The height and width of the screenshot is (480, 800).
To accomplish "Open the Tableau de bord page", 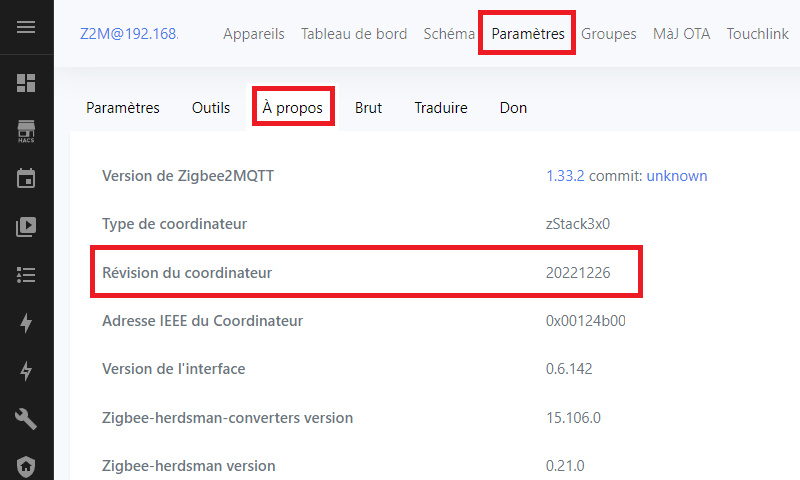I will [354, 34].
